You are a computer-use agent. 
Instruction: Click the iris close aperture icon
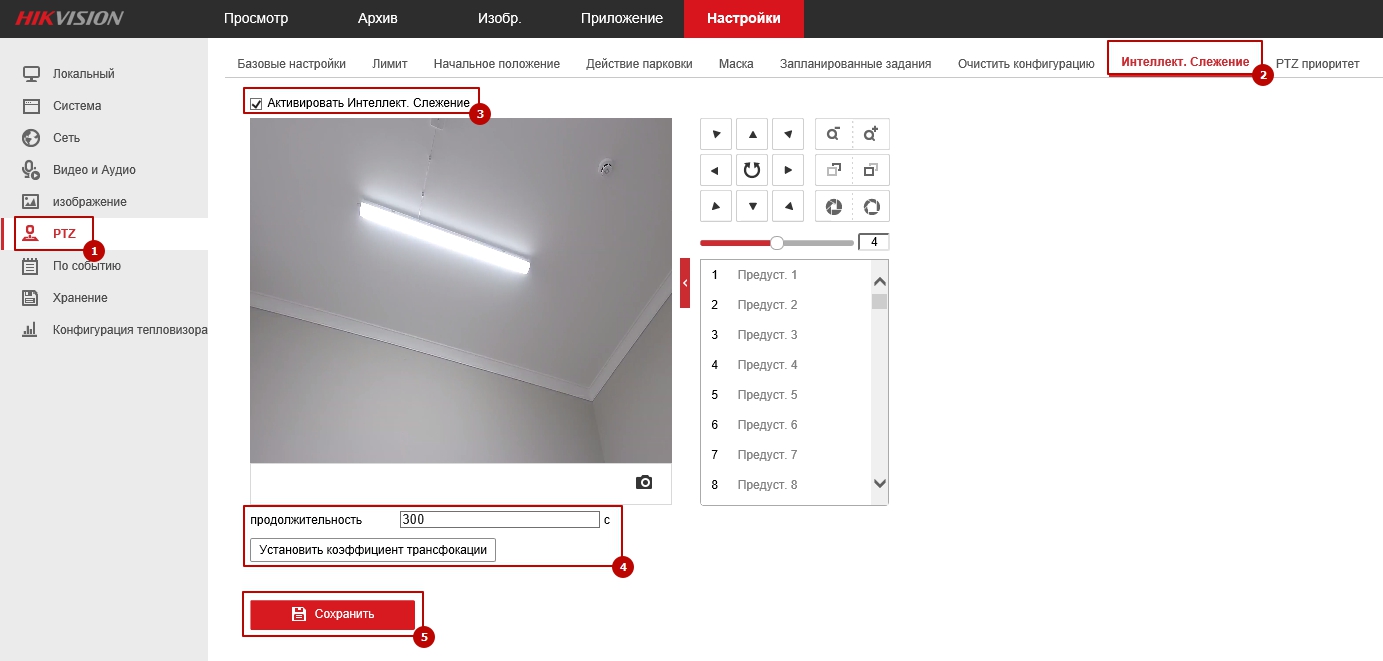833,207
